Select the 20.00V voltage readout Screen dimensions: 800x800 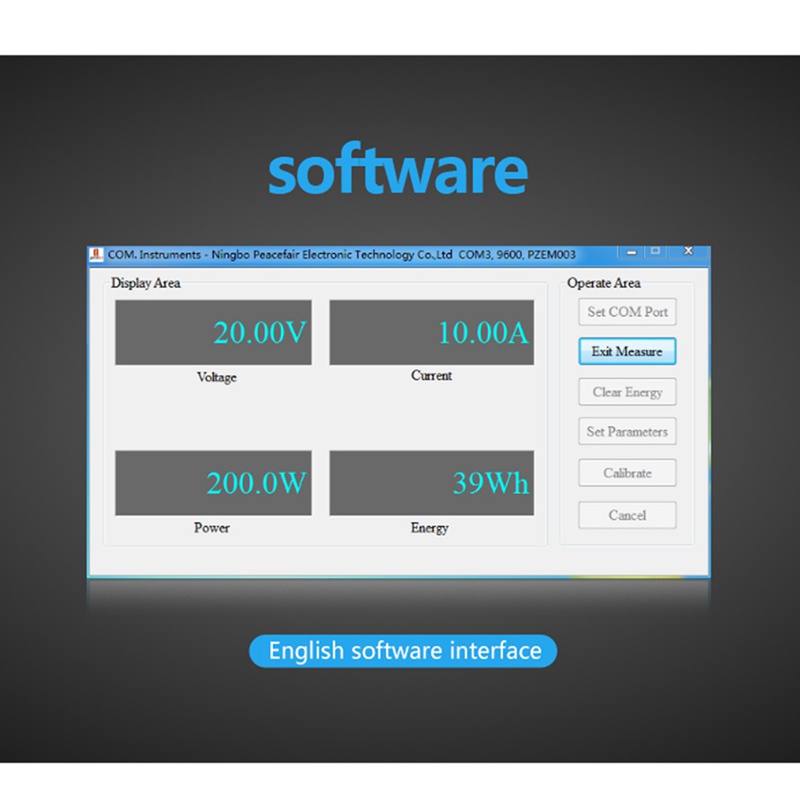tap(213, 333)
